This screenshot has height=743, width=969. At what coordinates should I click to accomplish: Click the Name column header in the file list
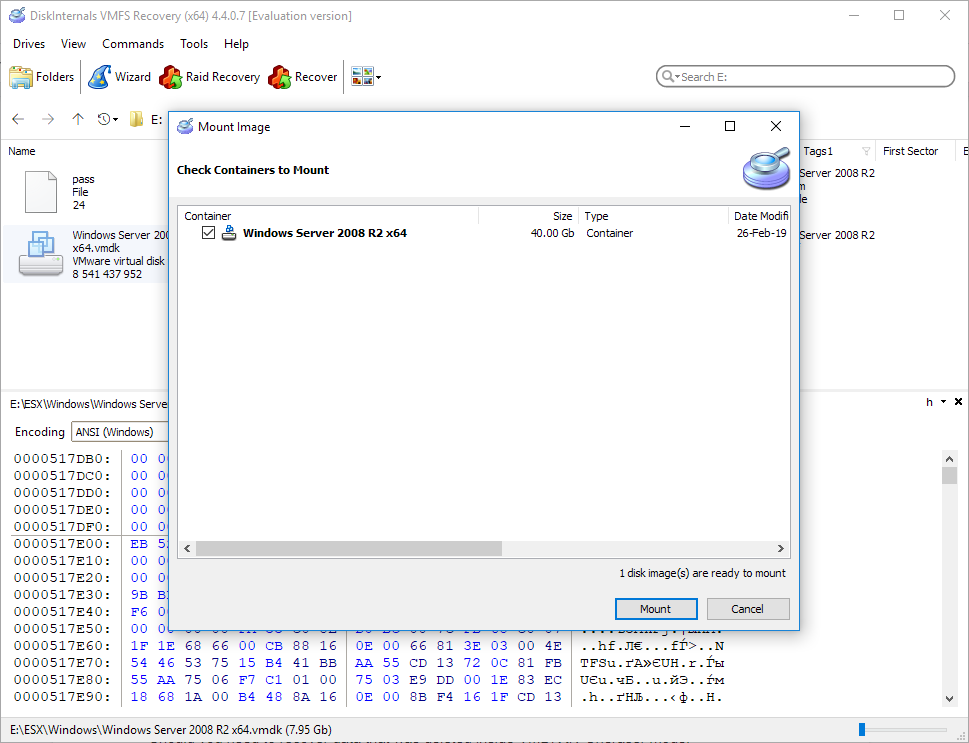pyautogui.click(x=22, y=151)
